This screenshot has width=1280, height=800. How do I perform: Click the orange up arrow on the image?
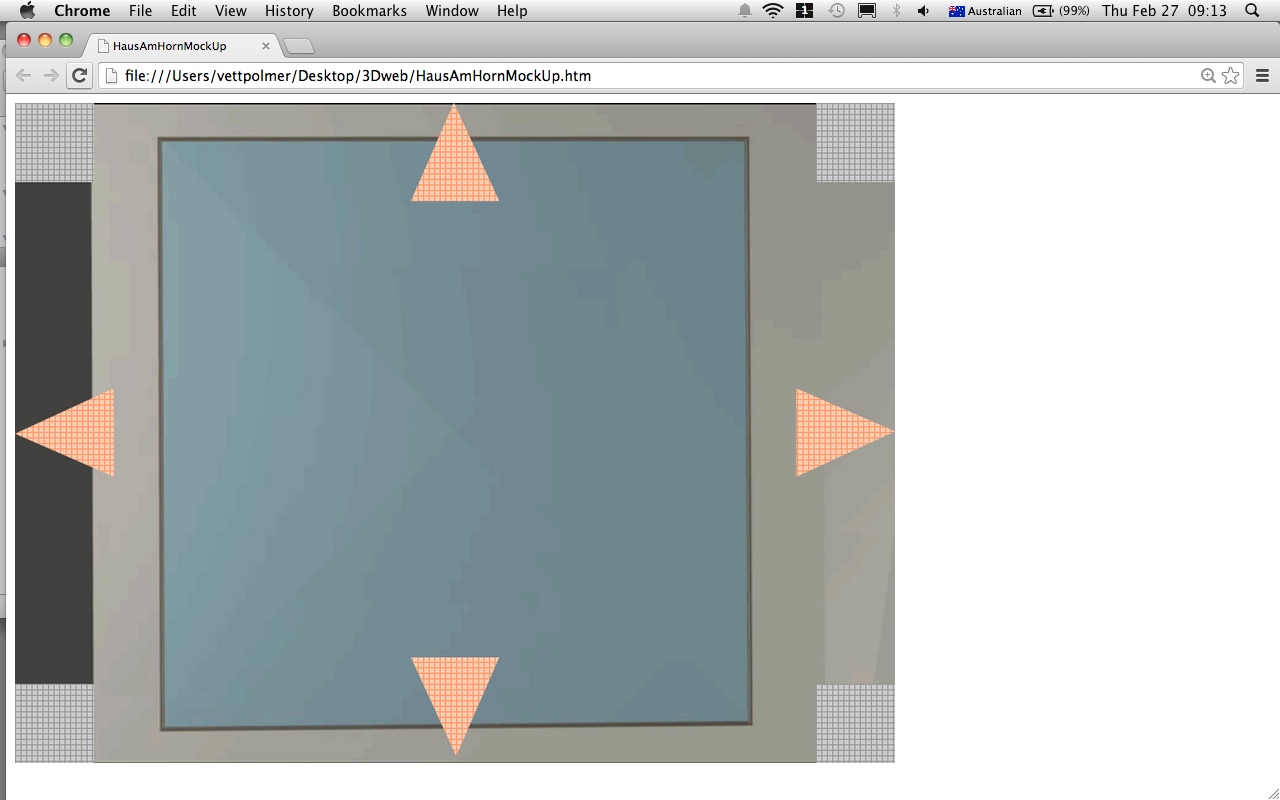coord(455,165)
